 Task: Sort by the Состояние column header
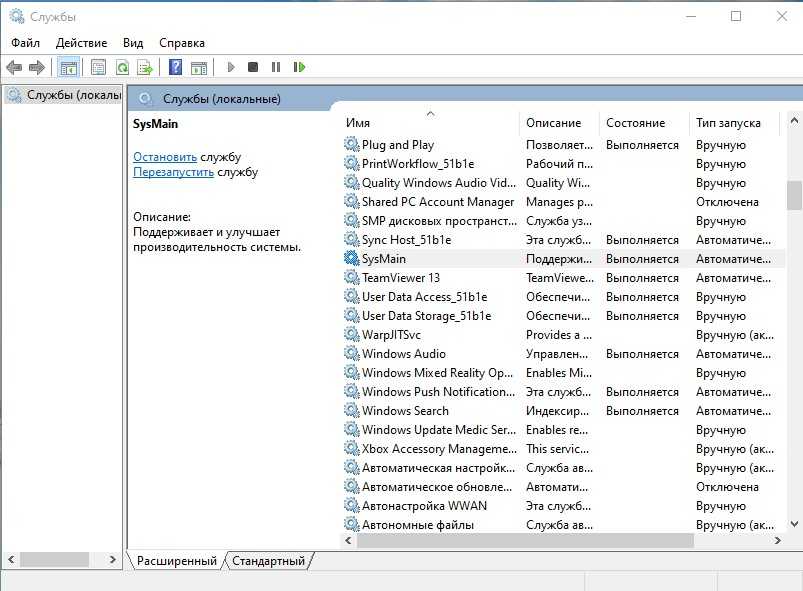point(644,123)
